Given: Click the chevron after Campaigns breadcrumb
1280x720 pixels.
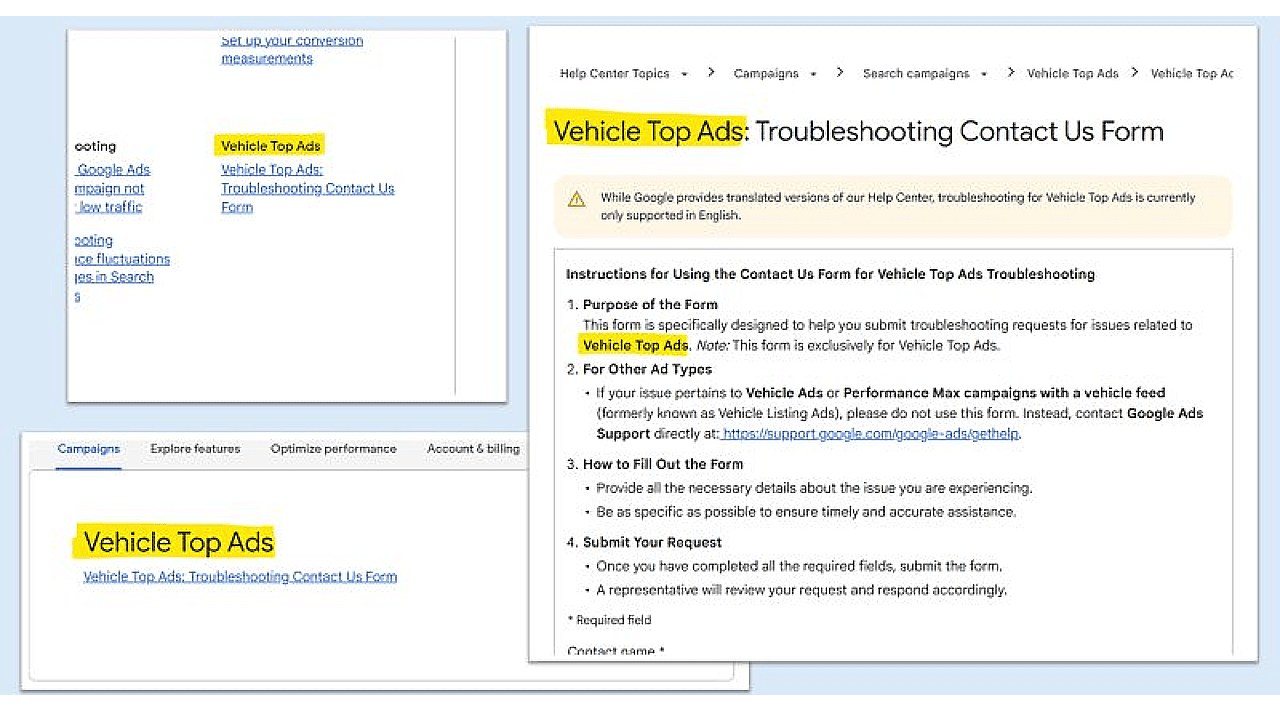Looking at the screenshot, I should click(x=840, y=72).
